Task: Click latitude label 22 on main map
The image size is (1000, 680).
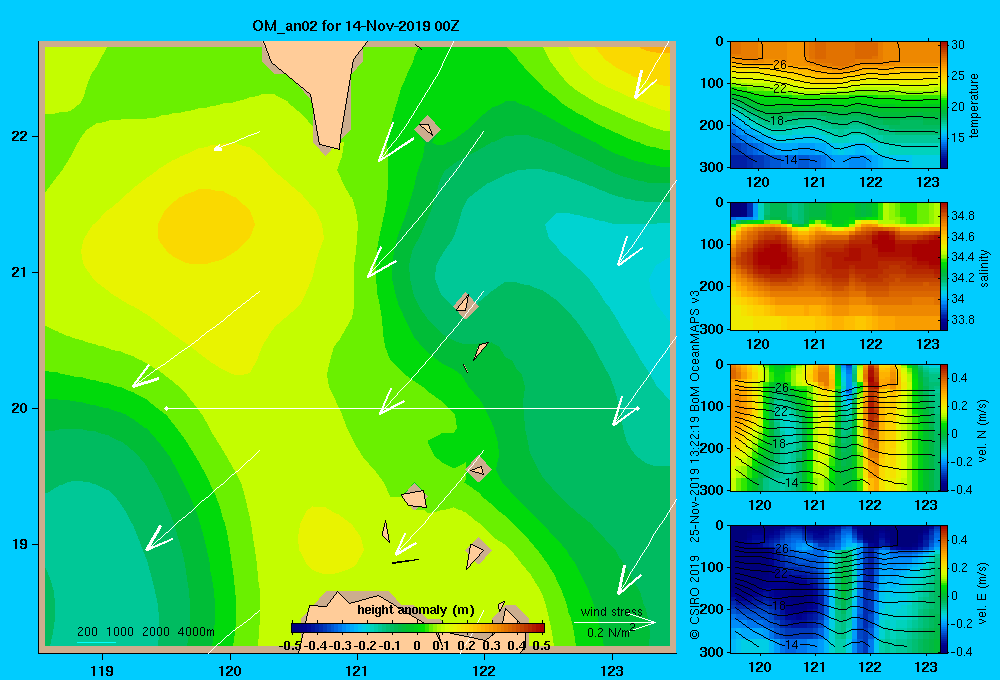Action: [x=20, y=137]
